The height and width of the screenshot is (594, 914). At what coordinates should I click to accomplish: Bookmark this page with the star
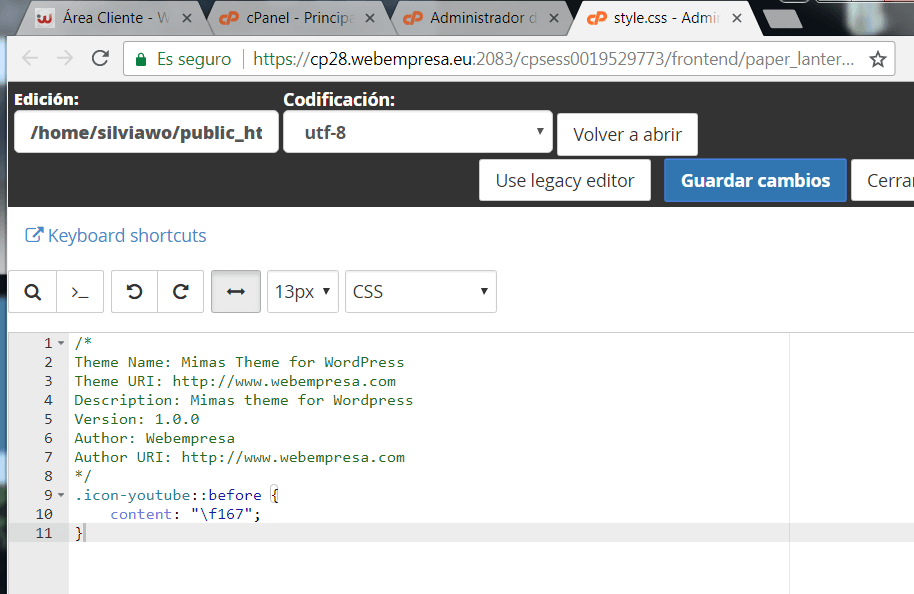point(878,59)
